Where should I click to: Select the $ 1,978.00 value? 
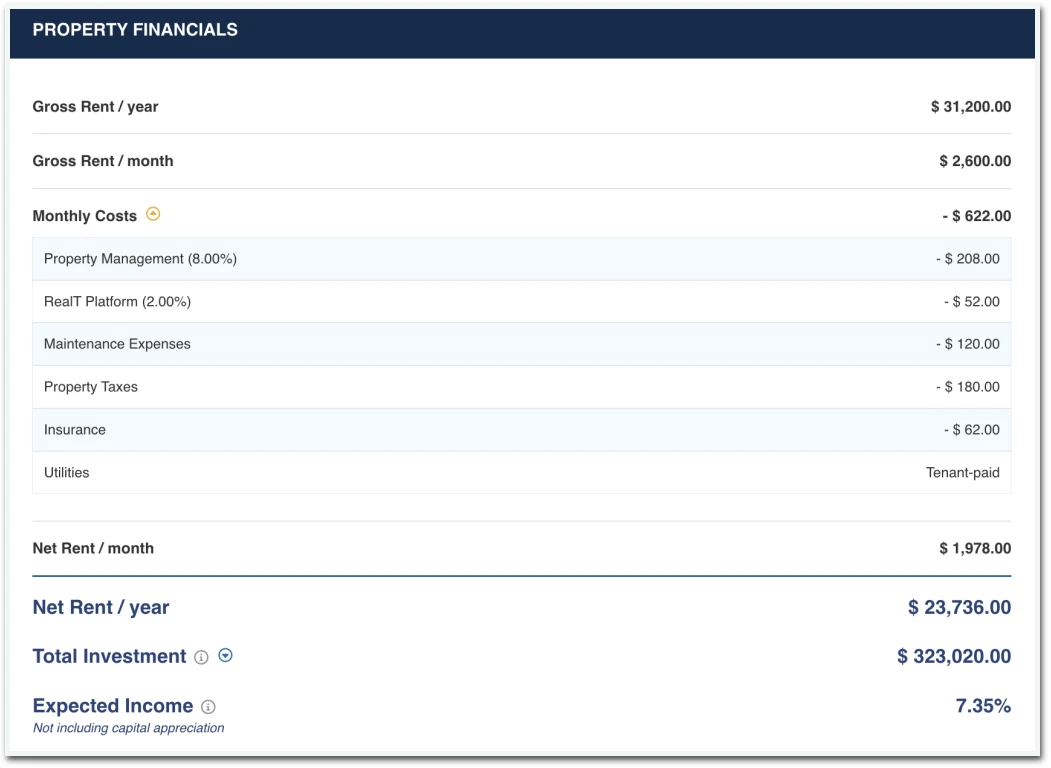coord(975,548)
